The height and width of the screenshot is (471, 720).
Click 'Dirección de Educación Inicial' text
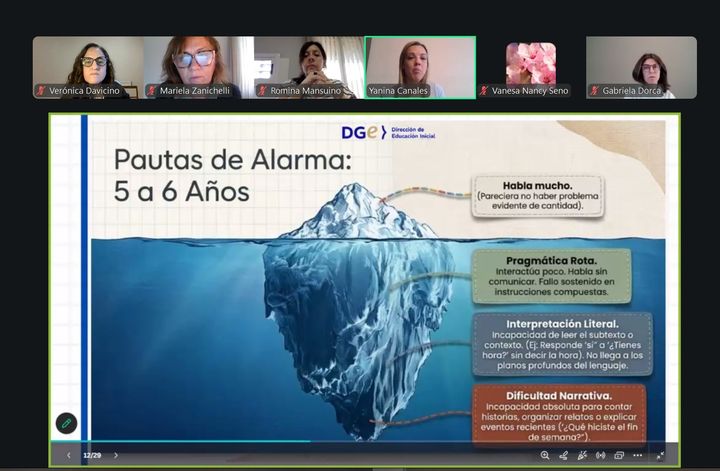(413, 133)
